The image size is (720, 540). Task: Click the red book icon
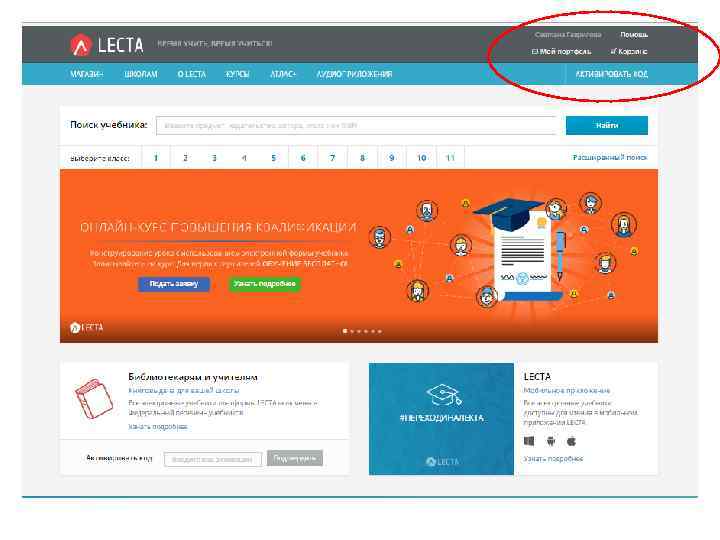click(x=93, y=398)
